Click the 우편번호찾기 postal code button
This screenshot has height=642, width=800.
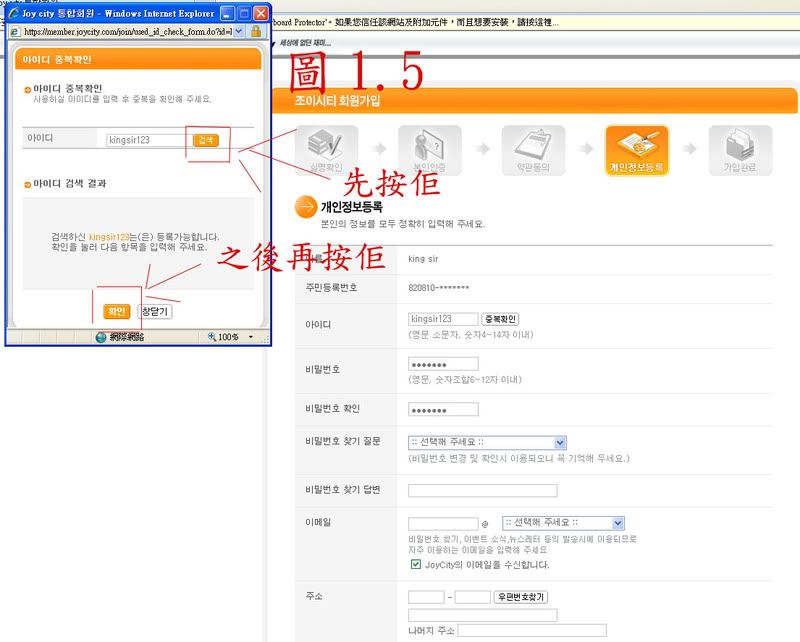[522, 597]
